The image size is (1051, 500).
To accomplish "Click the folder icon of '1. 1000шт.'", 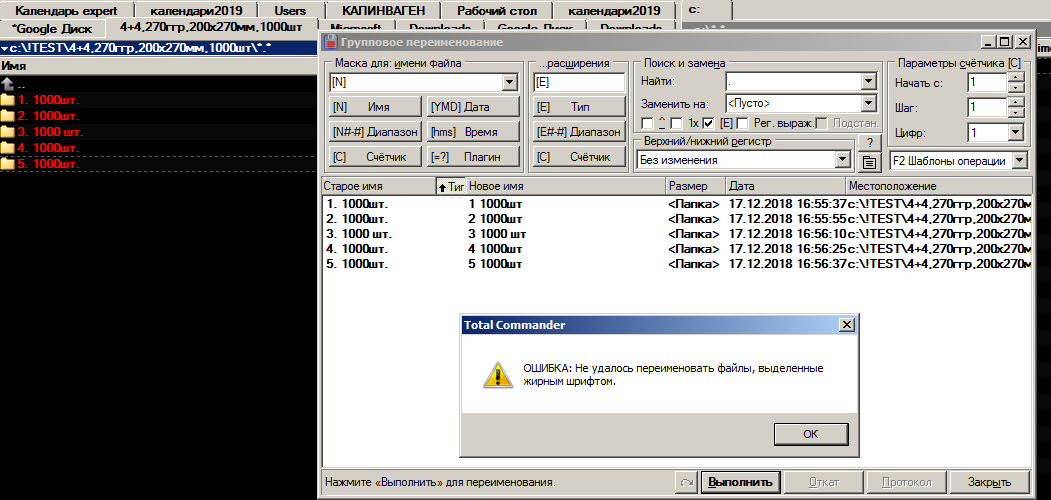I will (7, 100).
